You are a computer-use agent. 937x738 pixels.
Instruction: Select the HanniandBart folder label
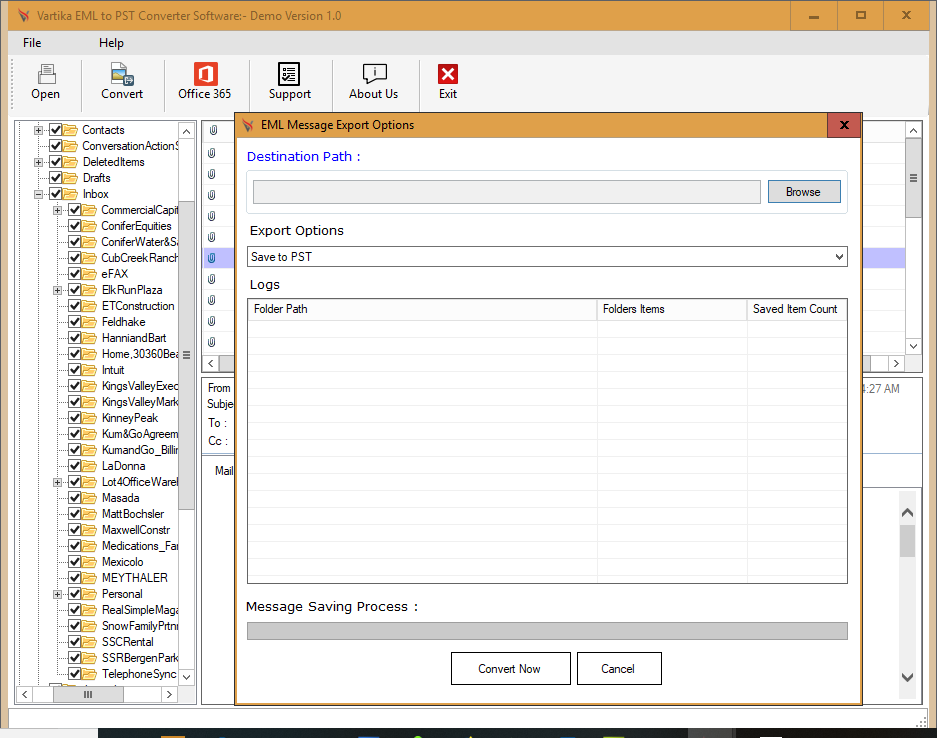tap(134, 338)
